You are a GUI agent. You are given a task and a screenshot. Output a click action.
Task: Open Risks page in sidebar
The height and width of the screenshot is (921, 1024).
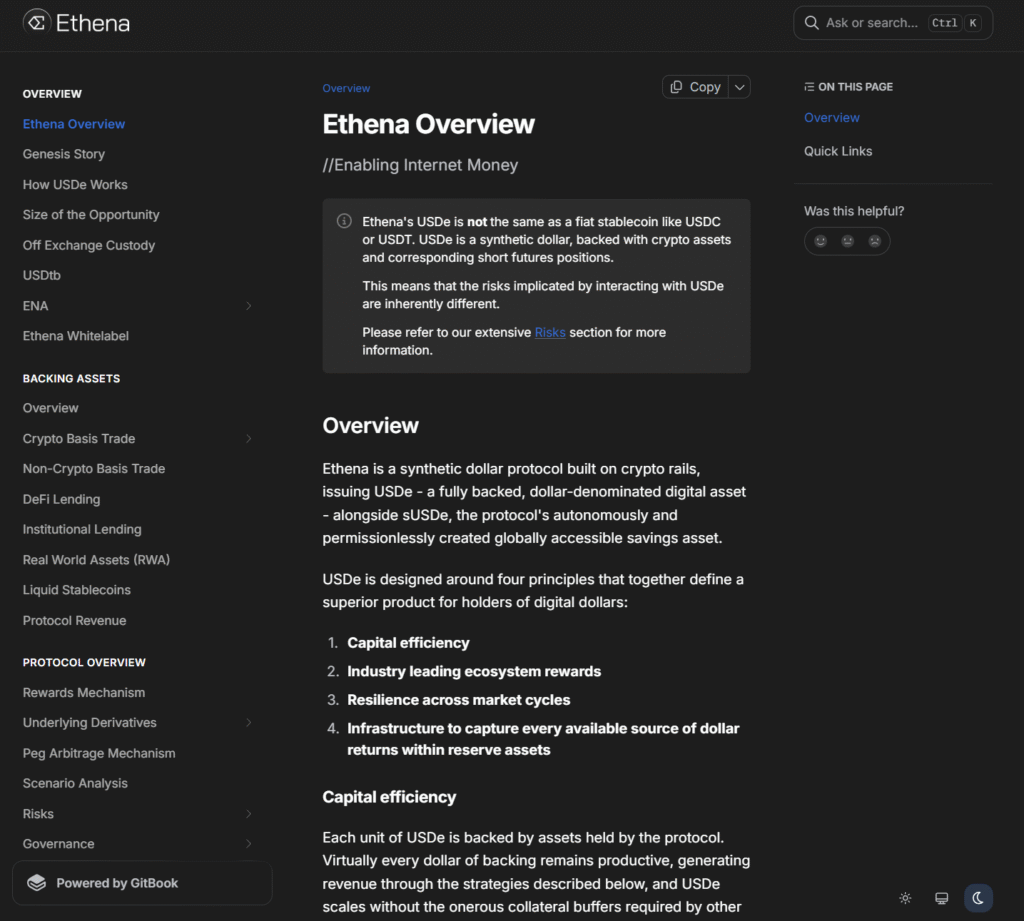pyautogui.click(x=38, y=814)
